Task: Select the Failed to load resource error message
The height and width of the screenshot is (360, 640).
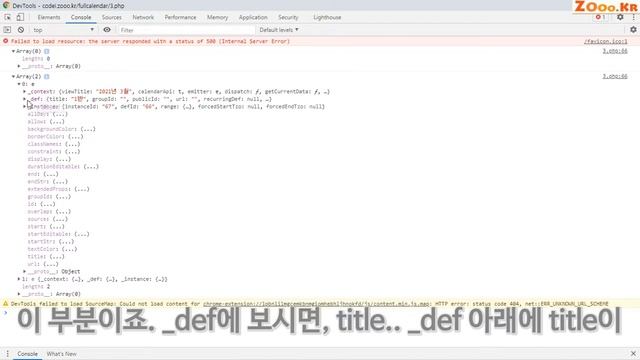Action: pyautogui.click(x=150, y=42)
